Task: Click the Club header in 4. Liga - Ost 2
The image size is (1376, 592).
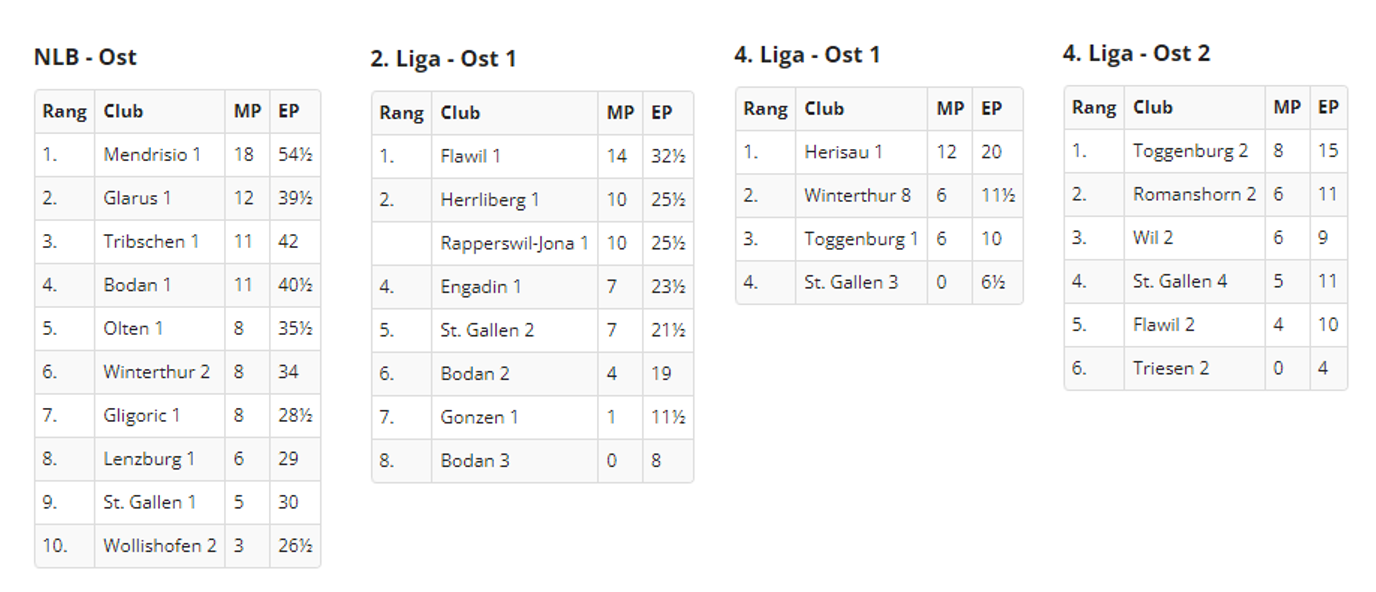Action: pos(1152,107)
